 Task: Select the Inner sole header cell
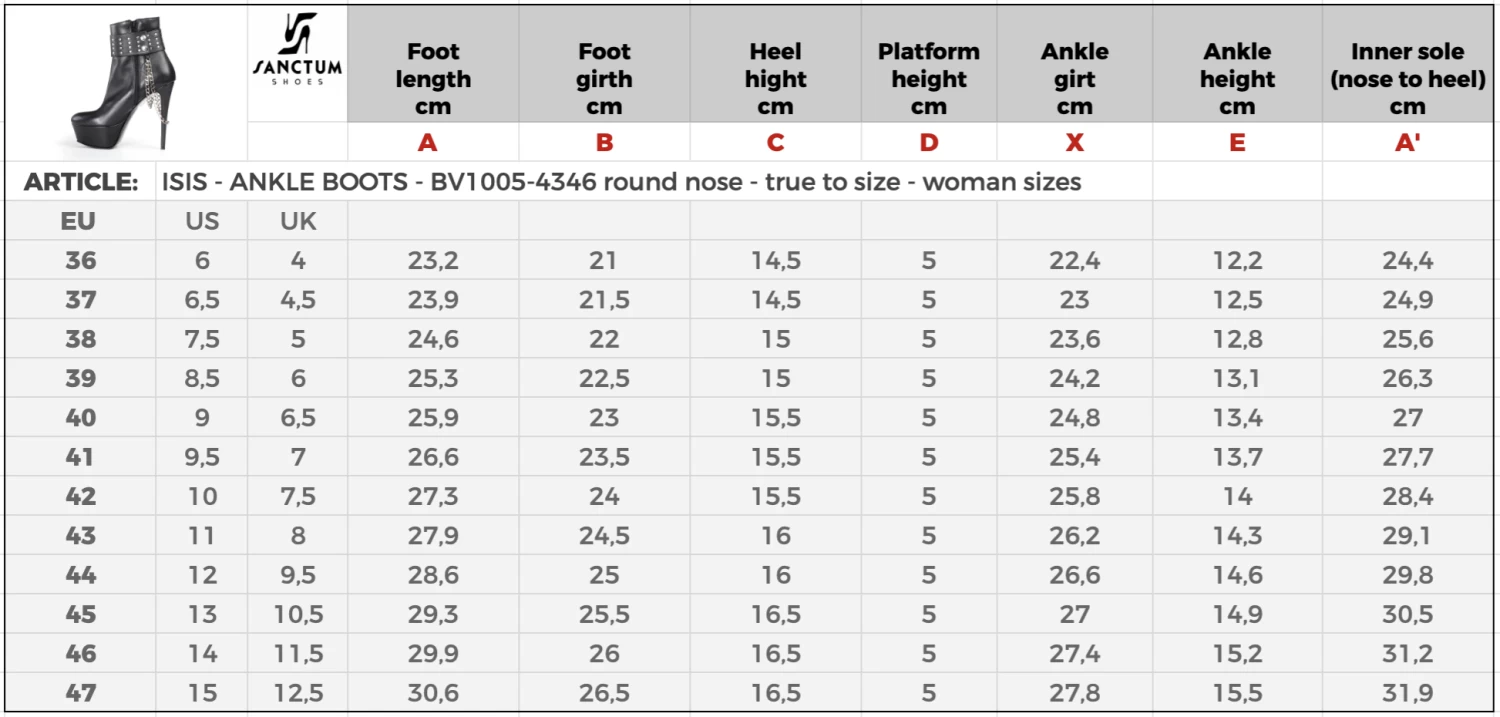pos(1408,79)
